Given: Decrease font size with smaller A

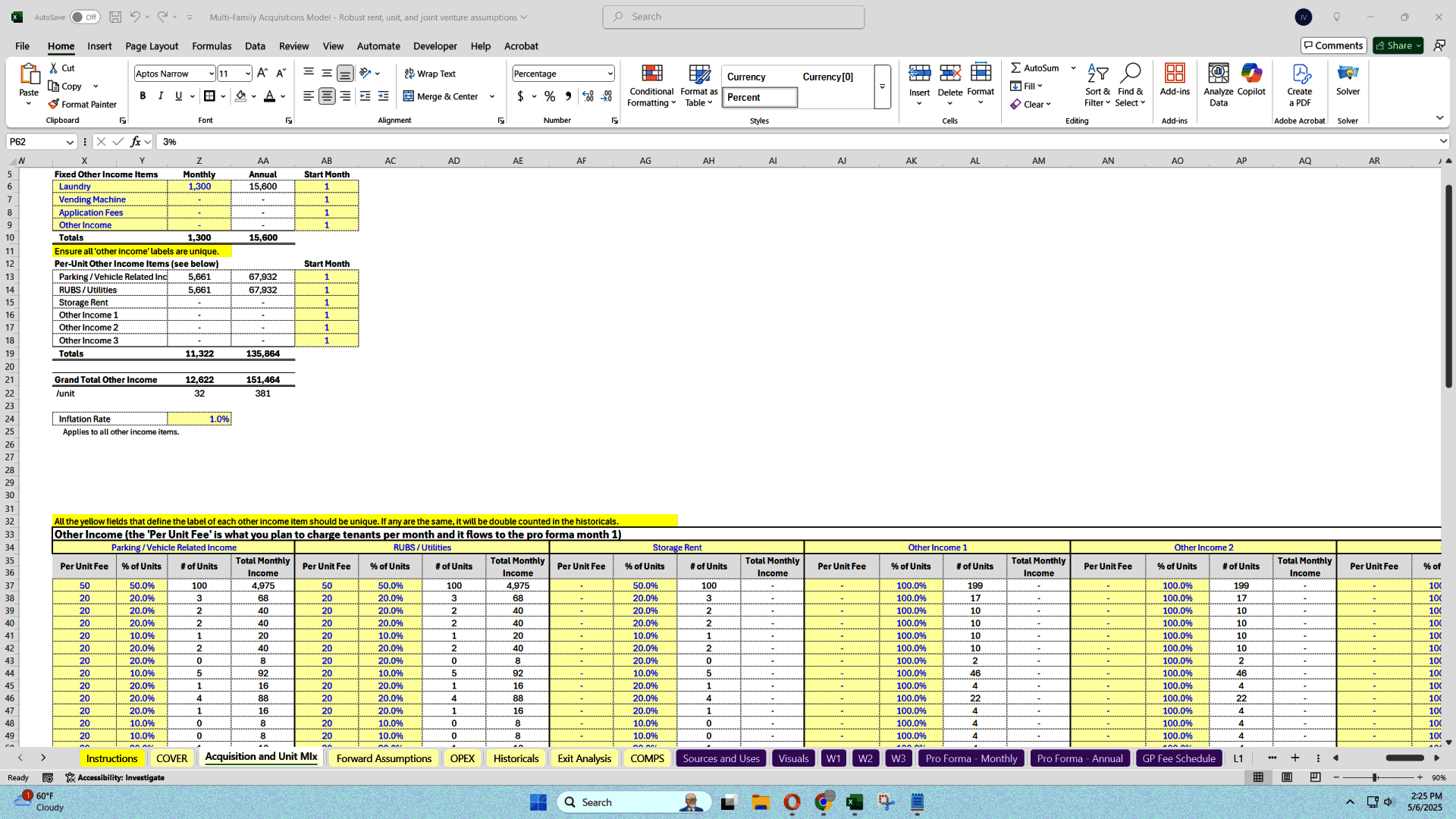Looking at the screenshot, I should (x=281, y=74).
